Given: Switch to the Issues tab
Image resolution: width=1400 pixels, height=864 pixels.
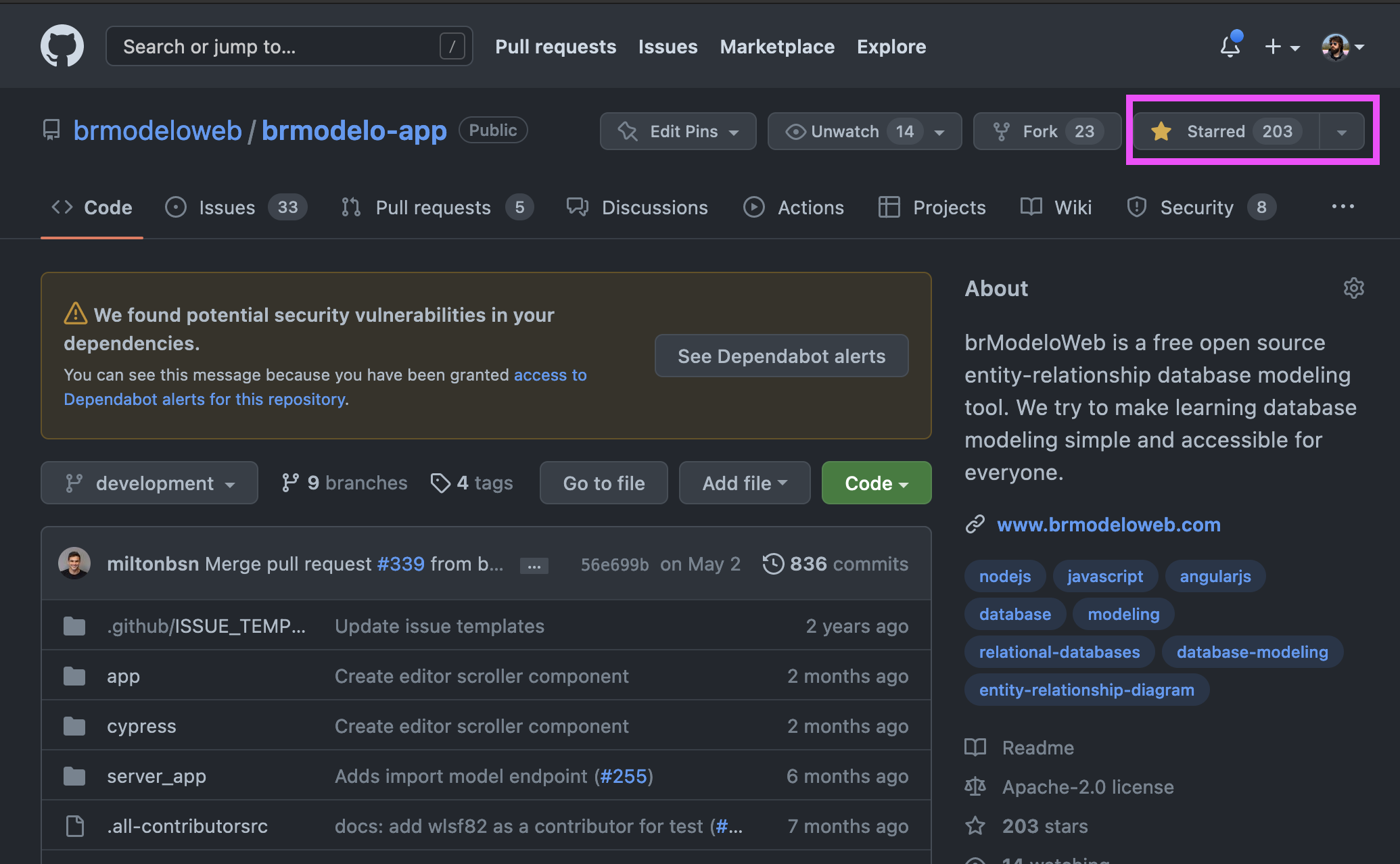Looking at the screenshot, I should 236,207.
